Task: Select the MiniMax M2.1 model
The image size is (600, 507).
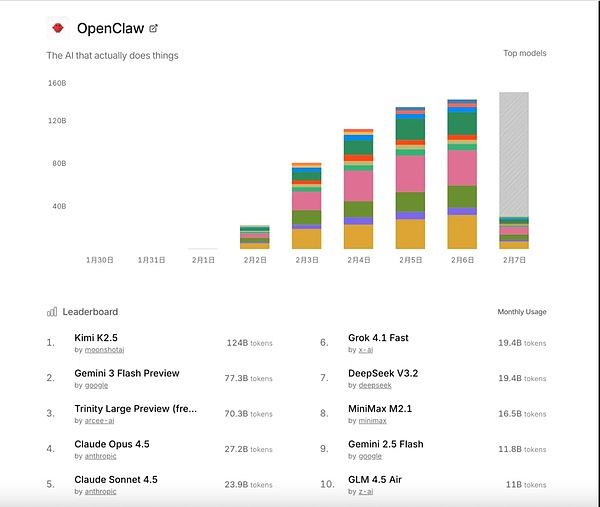Action: click(x=381, y=409)
